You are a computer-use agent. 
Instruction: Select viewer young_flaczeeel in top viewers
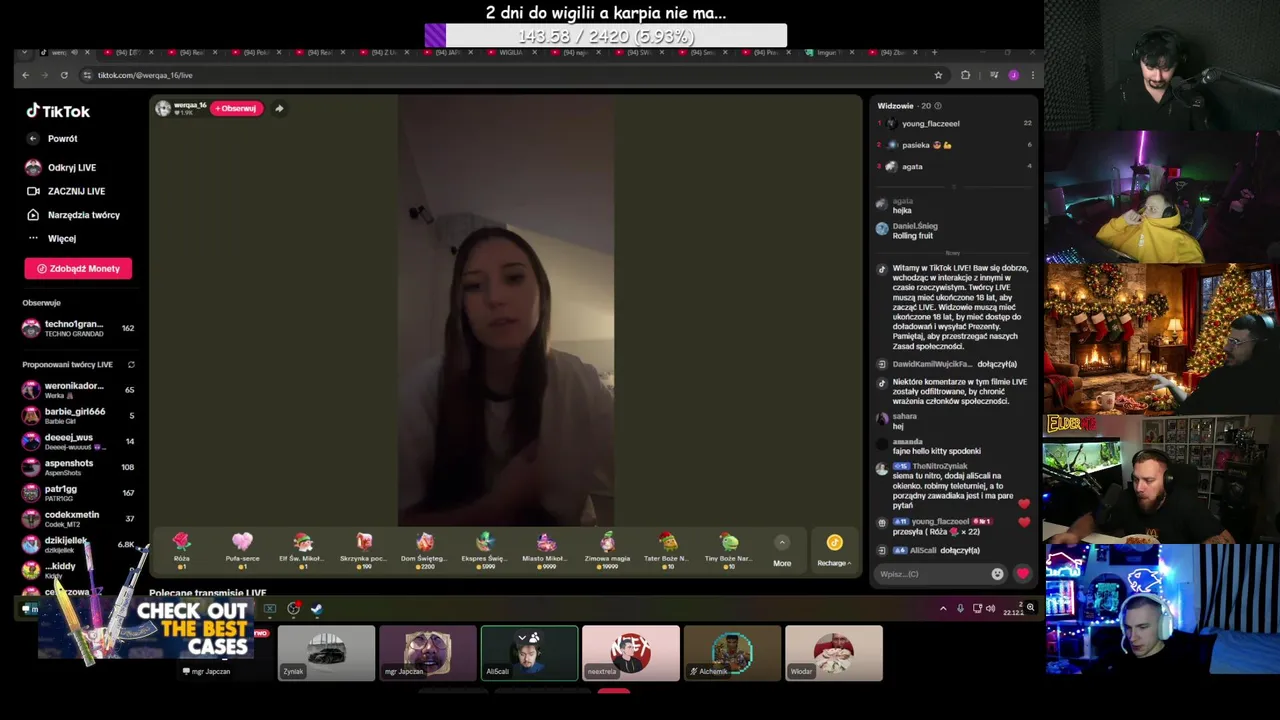(955, 124)
